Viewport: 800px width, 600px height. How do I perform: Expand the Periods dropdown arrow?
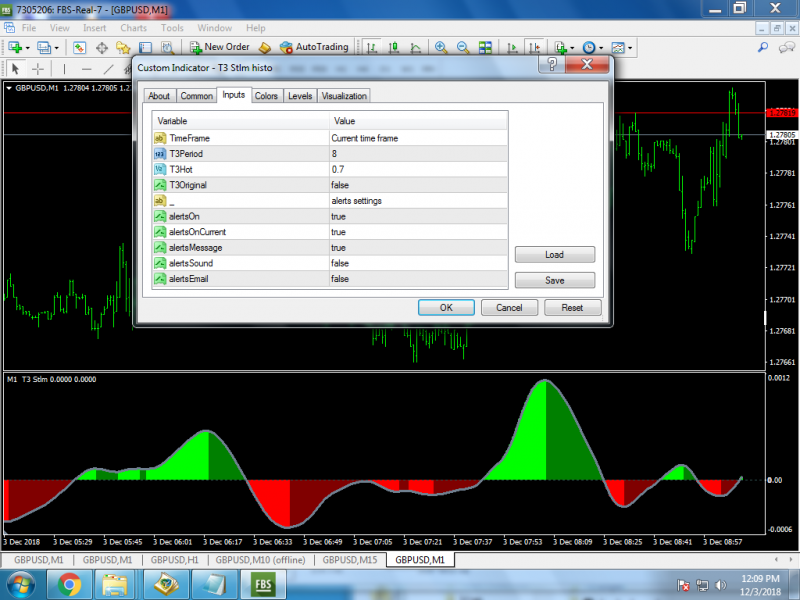601,48
